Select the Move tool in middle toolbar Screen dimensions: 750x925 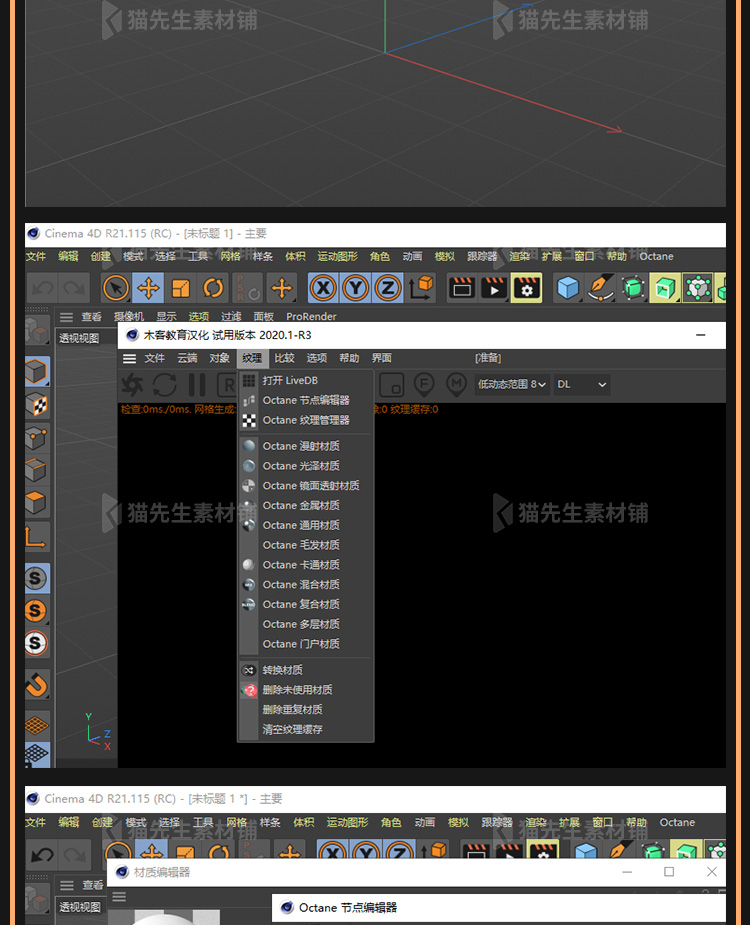pos(148,289)
